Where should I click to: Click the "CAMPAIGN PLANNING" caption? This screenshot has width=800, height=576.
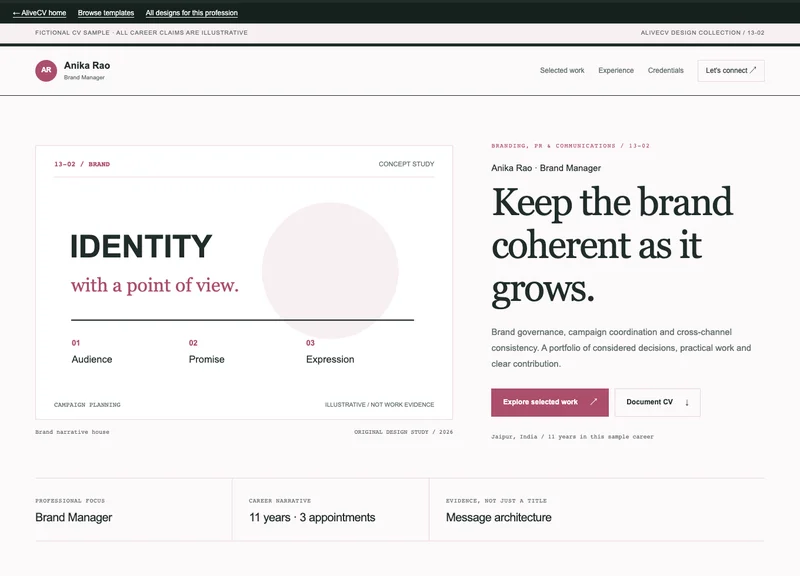tap(87, 405)
